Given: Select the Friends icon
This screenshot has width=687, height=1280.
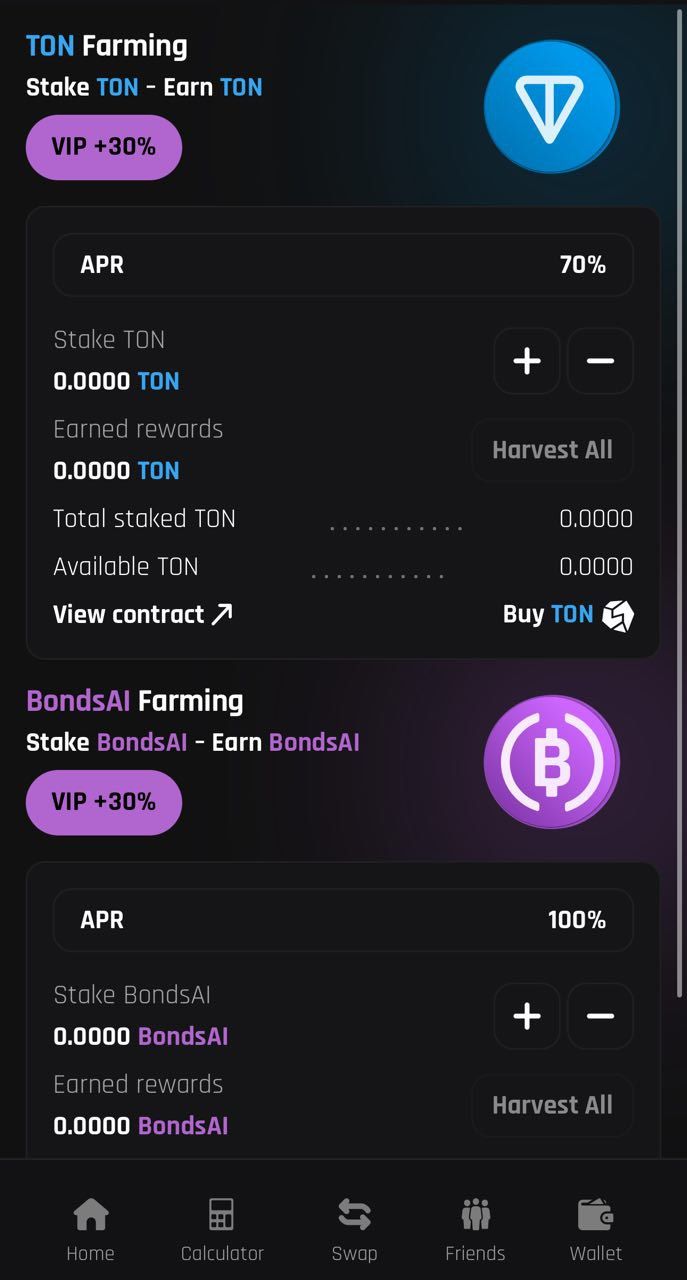Looking at the screenshot, I should (x=475, y=1214).
